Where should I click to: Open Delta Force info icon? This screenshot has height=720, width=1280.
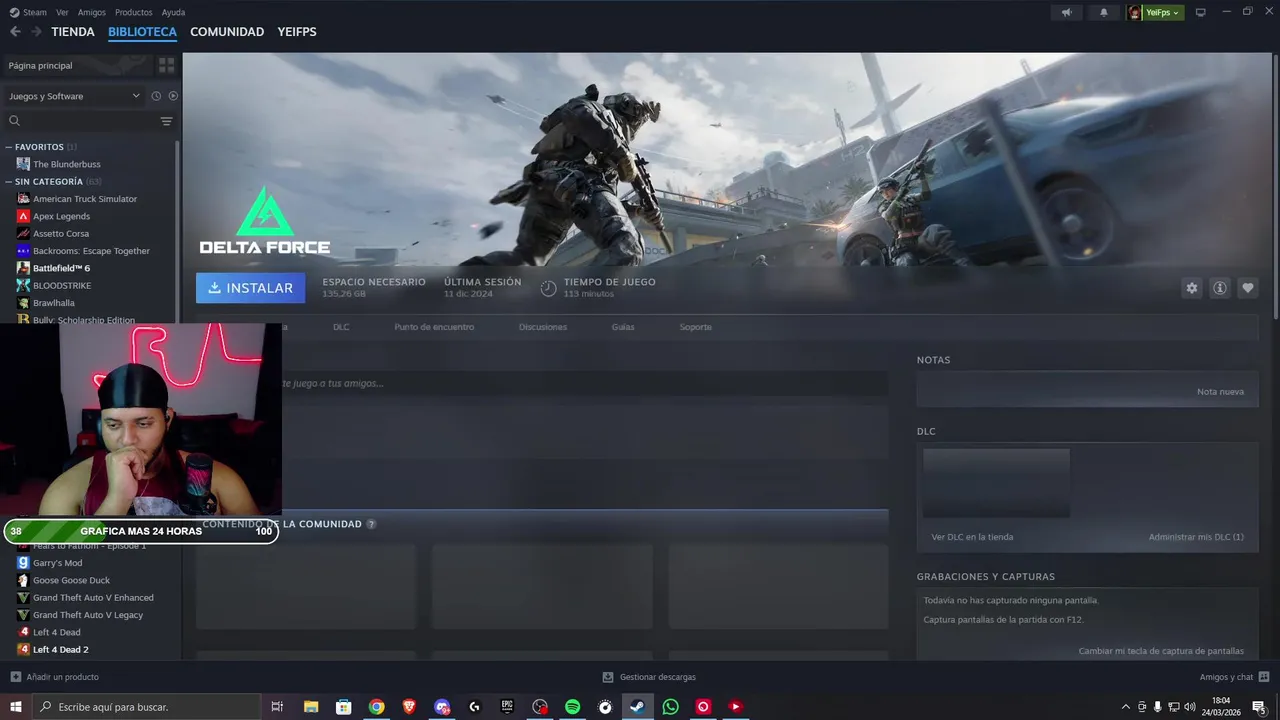coord(1219,288)
